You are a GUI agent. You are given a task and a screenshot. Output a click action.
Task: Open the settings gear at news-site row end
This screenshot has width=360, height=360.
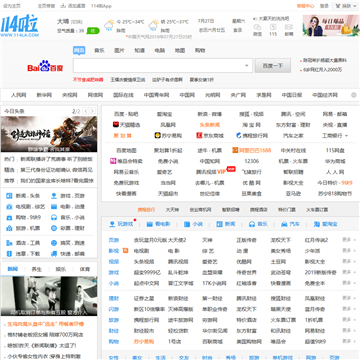(x=354, y=95)
